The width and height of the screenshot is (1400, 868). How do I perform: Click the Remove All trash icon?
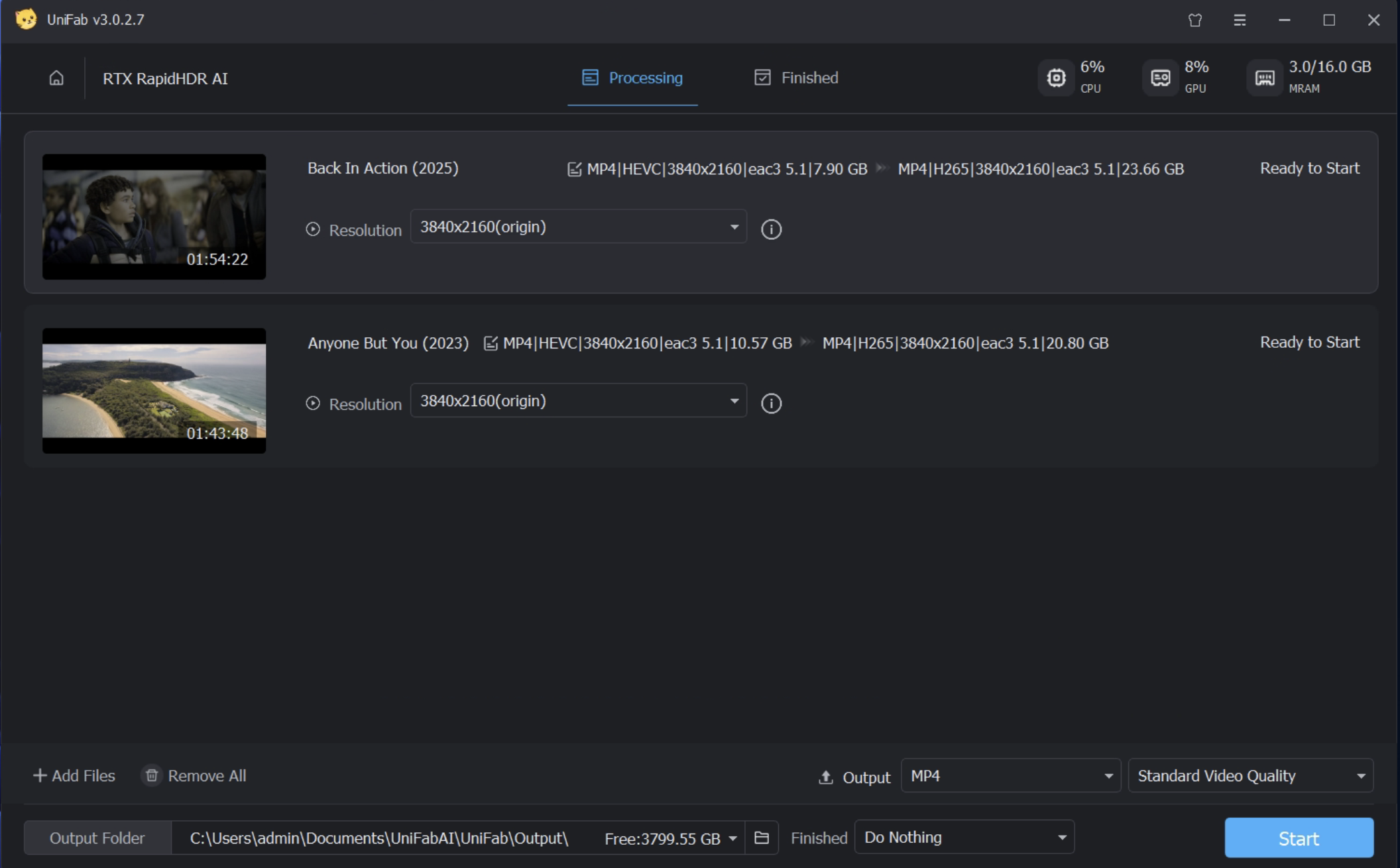click(152, 775)
